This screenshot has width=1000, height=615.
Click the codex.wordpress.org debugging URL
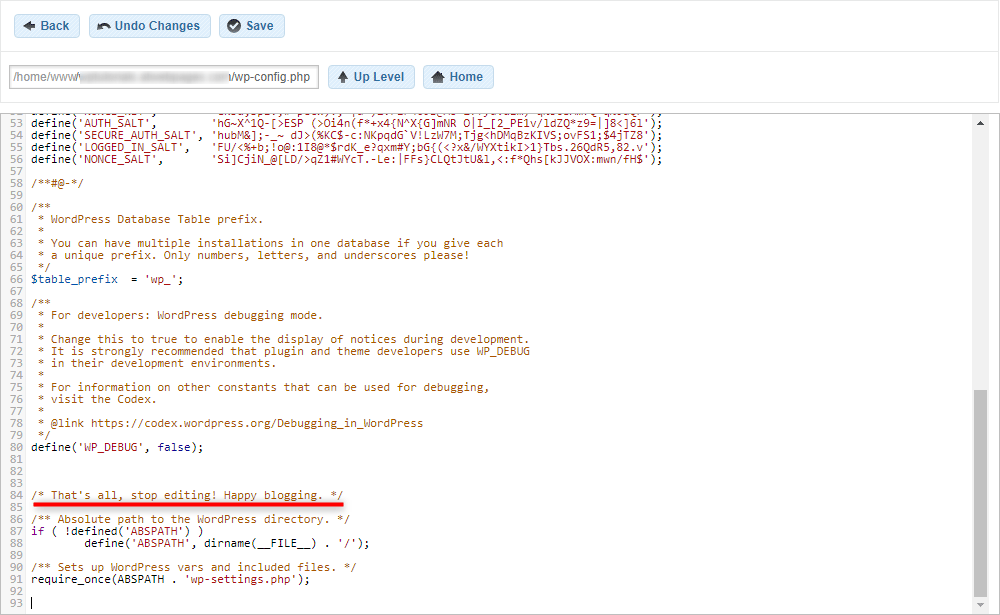coord(257,423)
